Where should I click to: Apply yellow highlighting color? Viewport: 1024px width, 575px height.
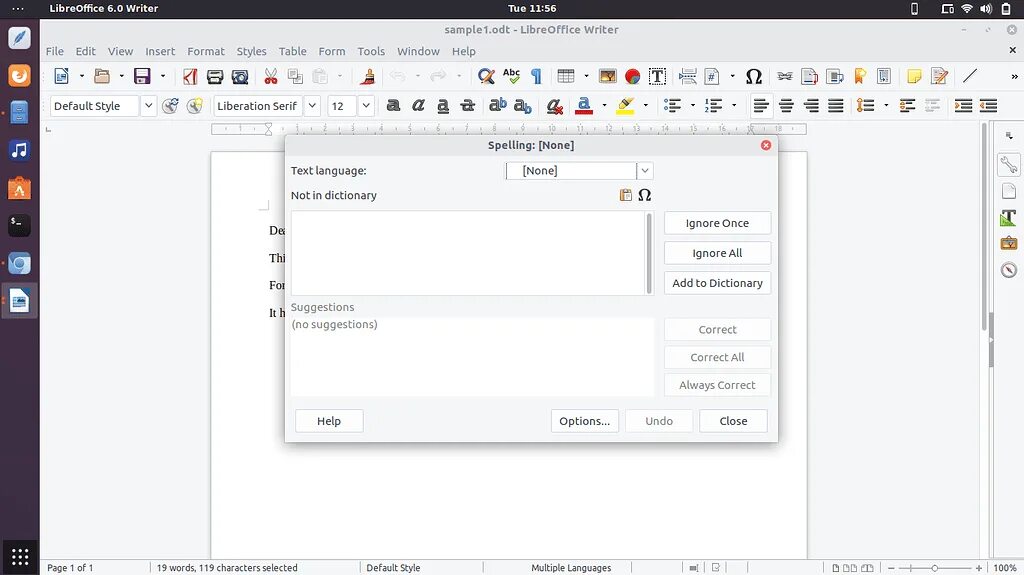pos(625,106)
